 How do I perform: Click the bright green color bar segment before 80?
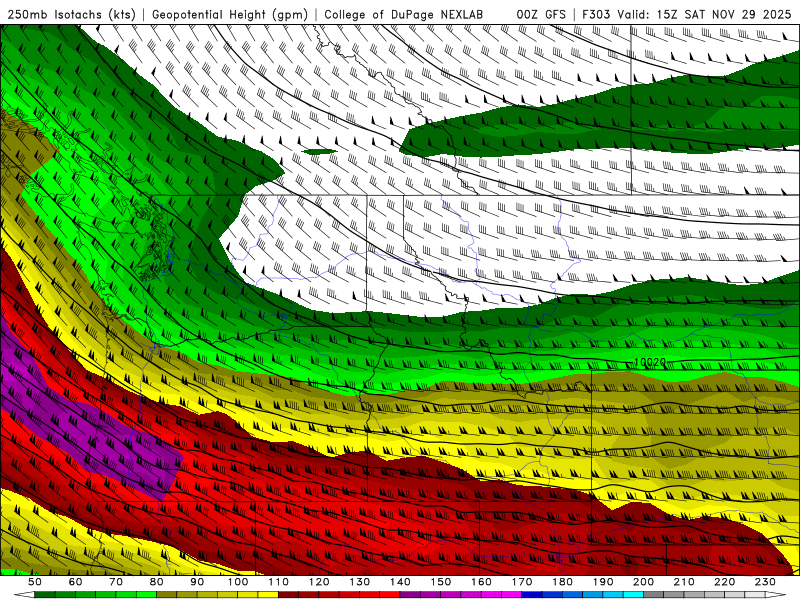click(146, 595)
